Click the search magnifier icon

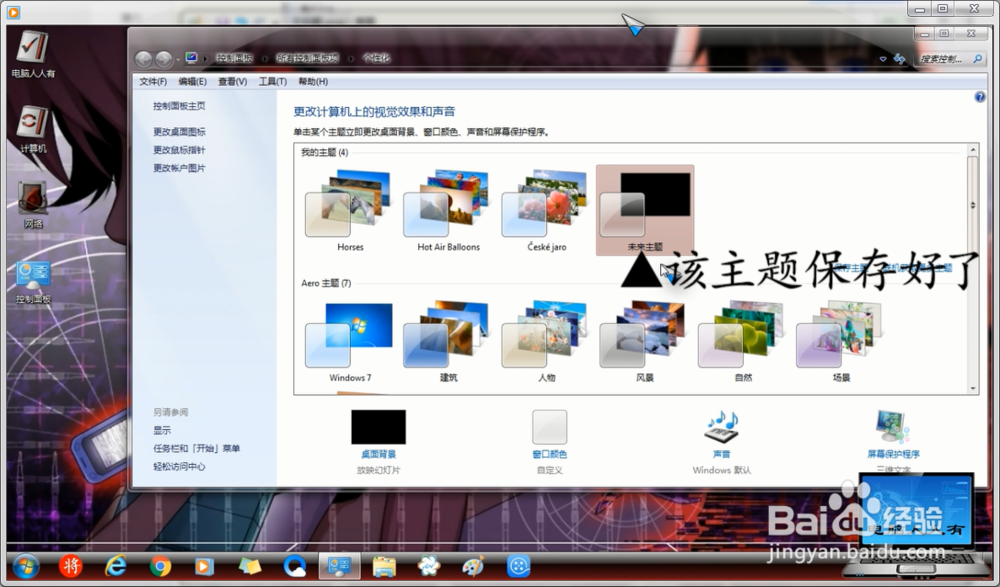(978, 59)
